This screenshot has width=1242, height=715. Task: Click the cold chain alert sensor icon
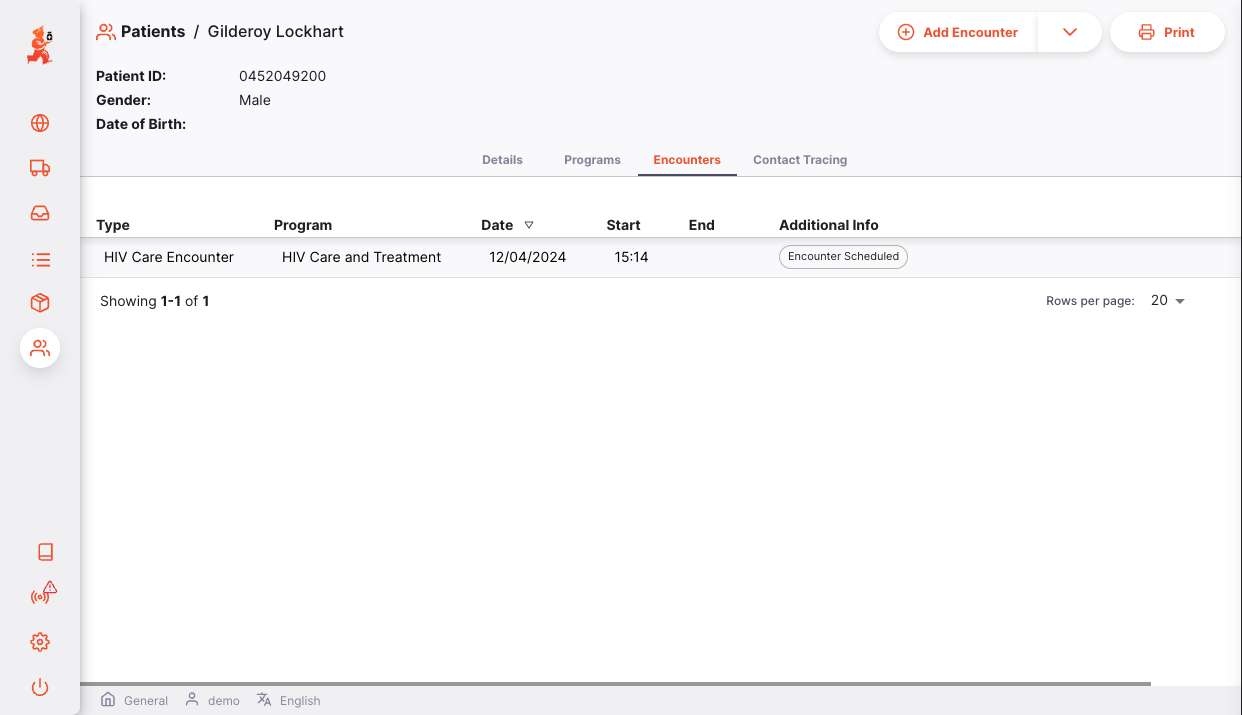[x=43, y=594]
